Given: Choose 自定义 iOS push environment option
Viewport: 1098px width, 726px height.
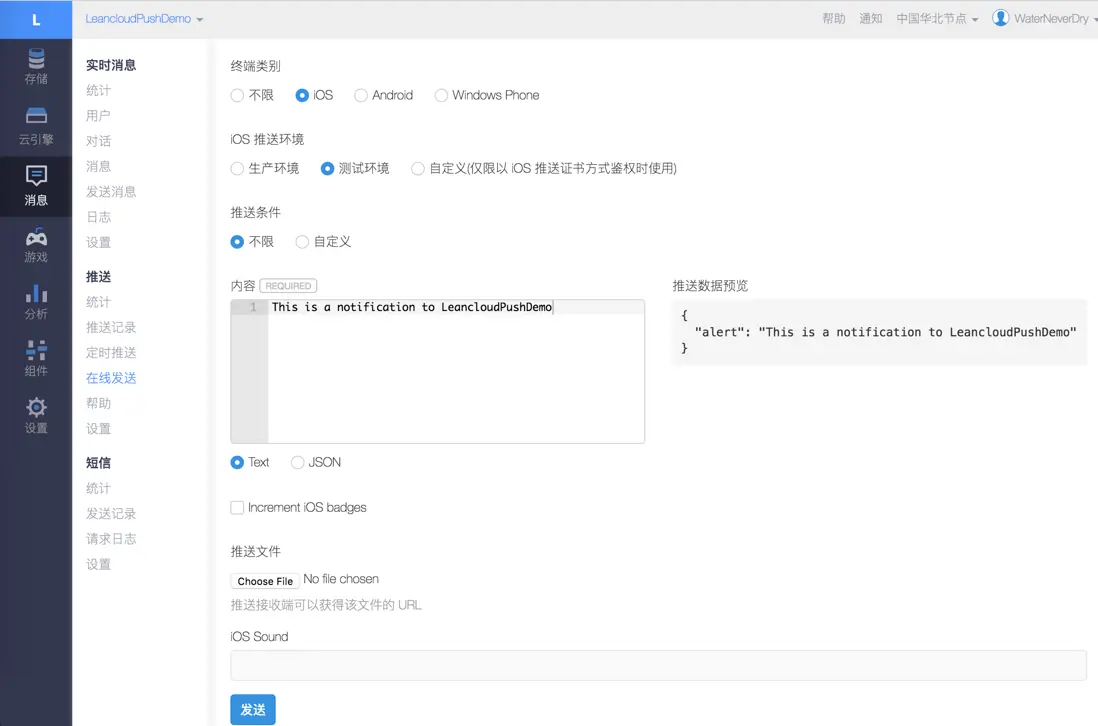Looking at the screenshot, I should tap(417, 169).
